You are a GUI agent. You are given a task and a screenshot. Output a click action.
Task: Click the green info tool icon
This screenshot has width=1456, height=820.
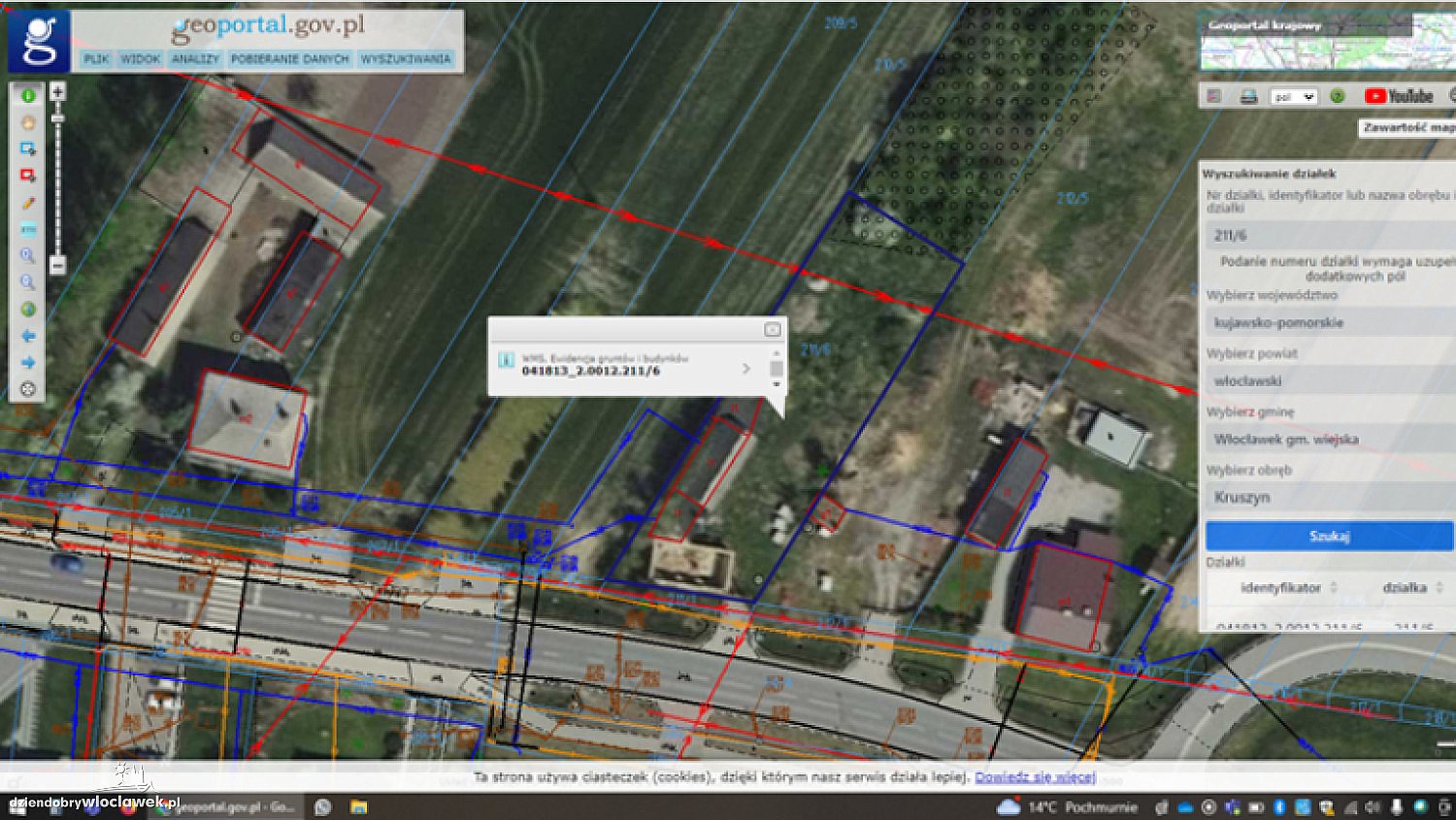28,95
